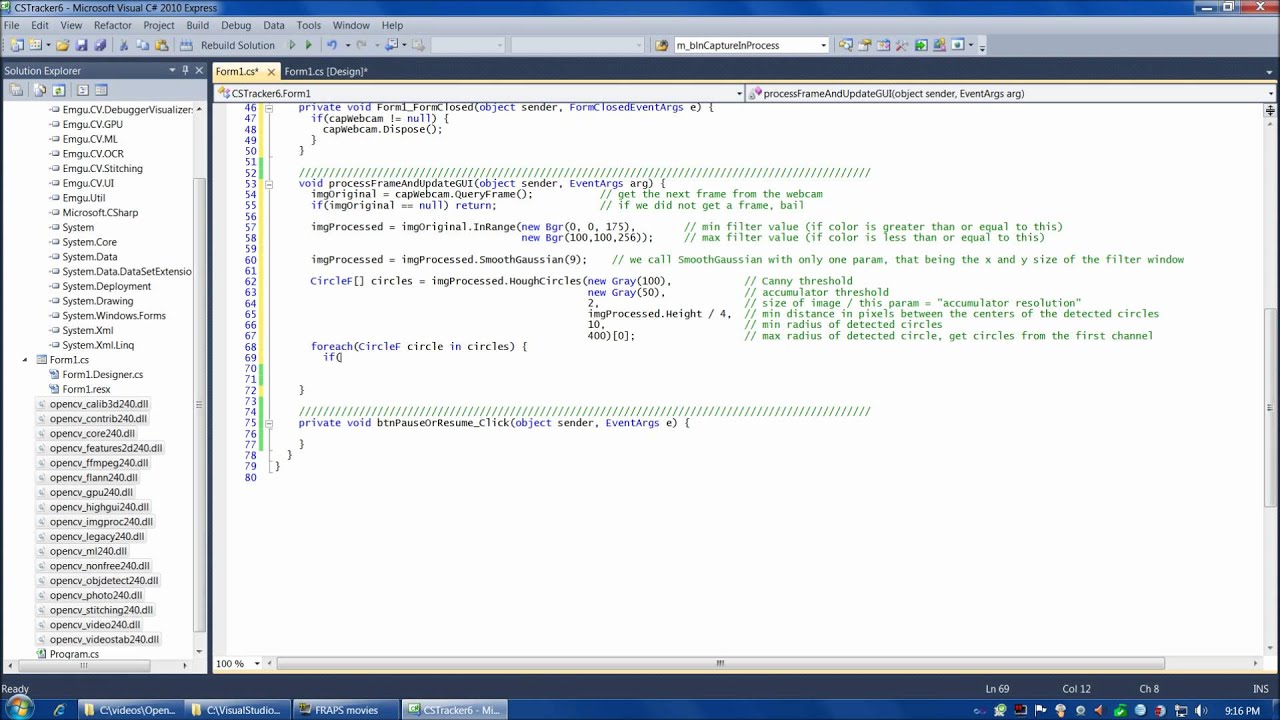Open the processFrameAndUpdateGUI member dropdown

click(x=1270, y=94)
